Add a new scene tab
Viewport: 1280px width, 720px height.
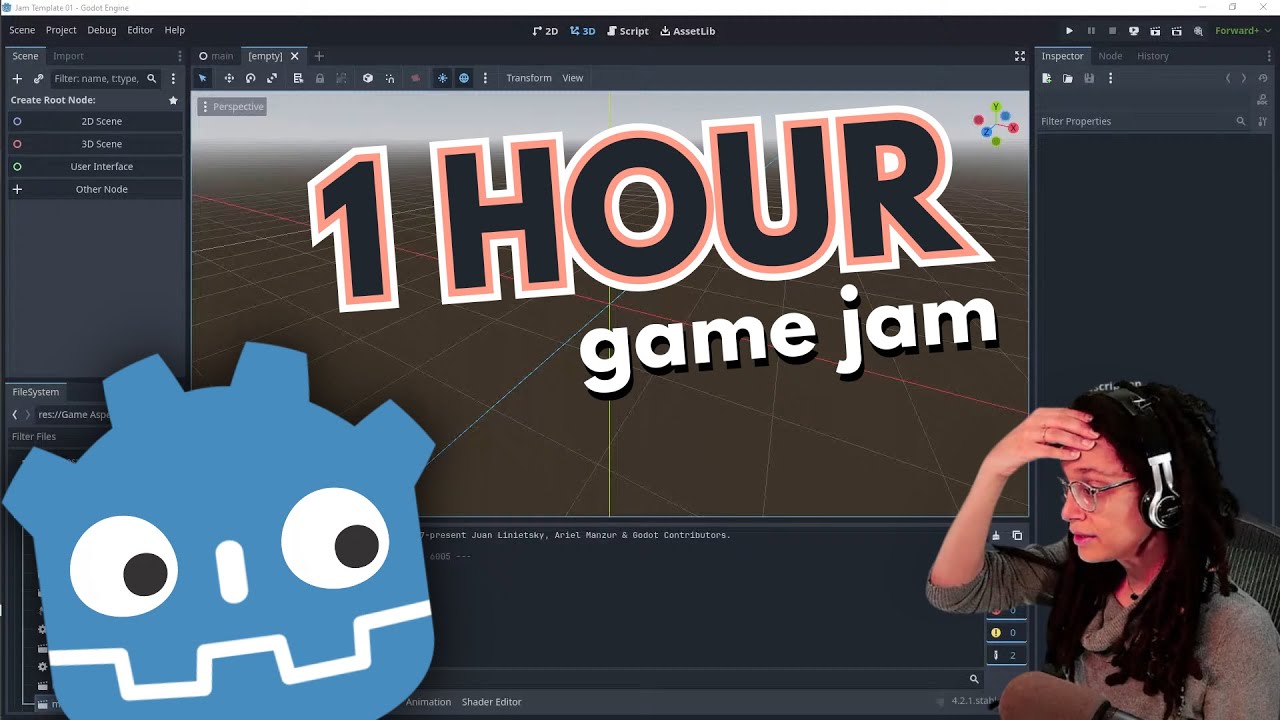pos(319,56)
